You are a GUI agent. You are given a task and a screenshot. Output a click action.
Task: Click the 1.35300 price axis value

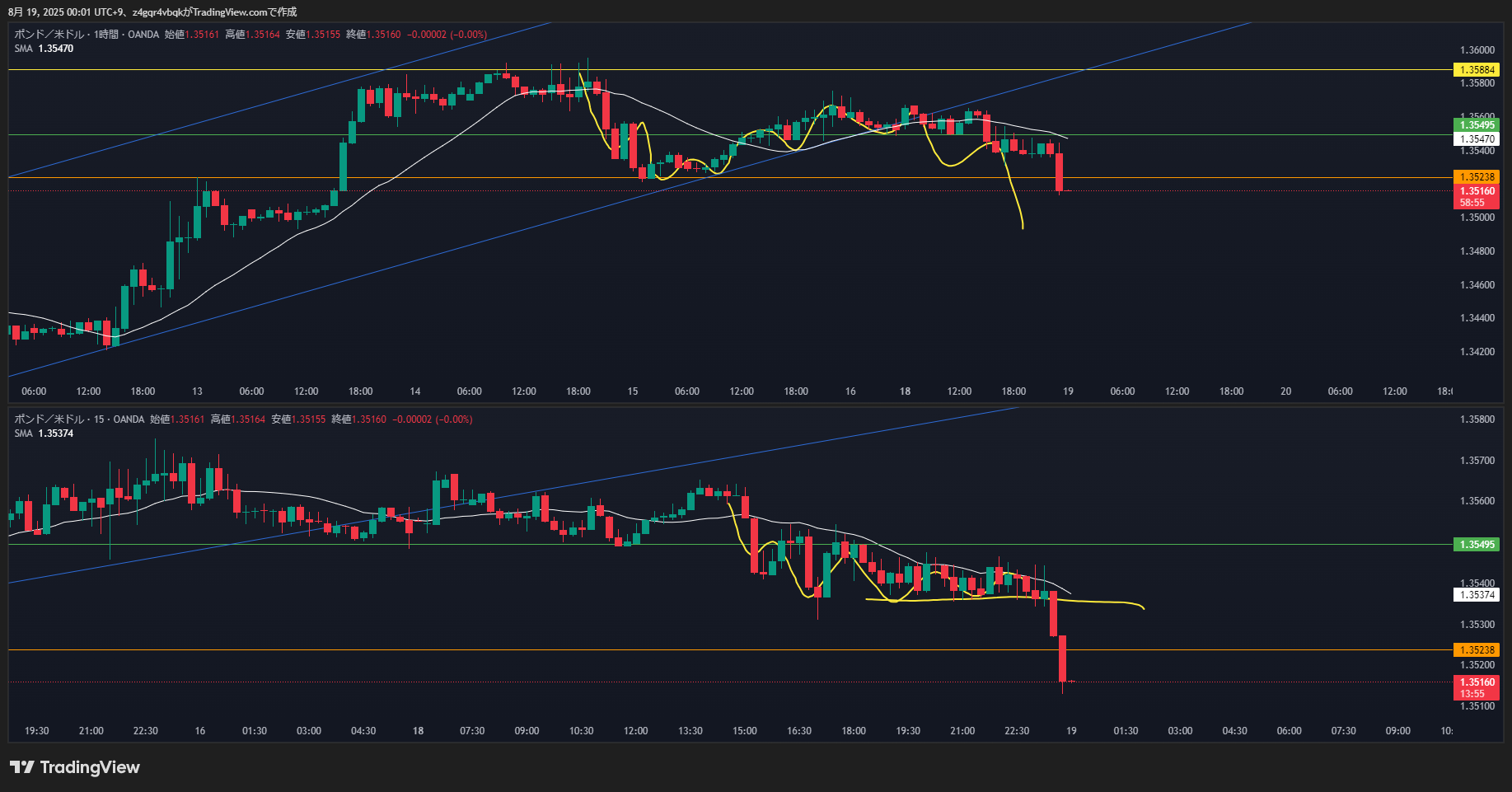1477,625
